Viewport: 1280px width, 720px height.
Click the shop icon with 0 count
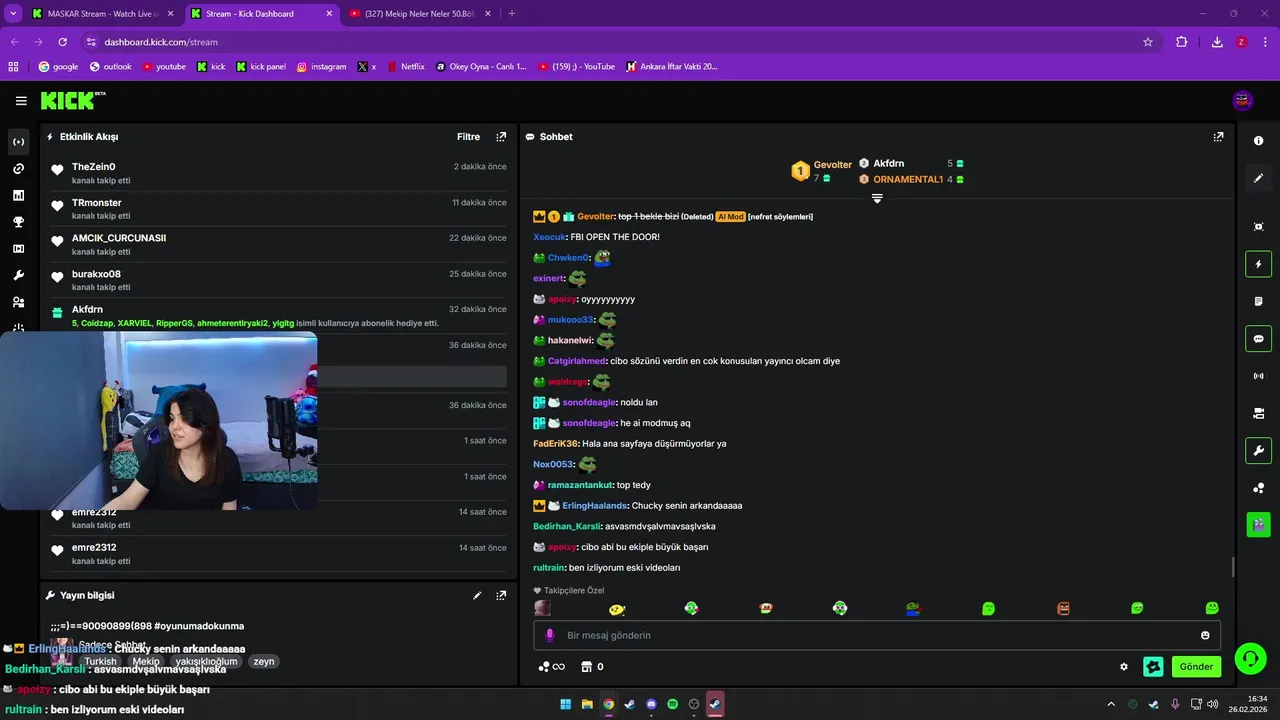tap(592, 667)
